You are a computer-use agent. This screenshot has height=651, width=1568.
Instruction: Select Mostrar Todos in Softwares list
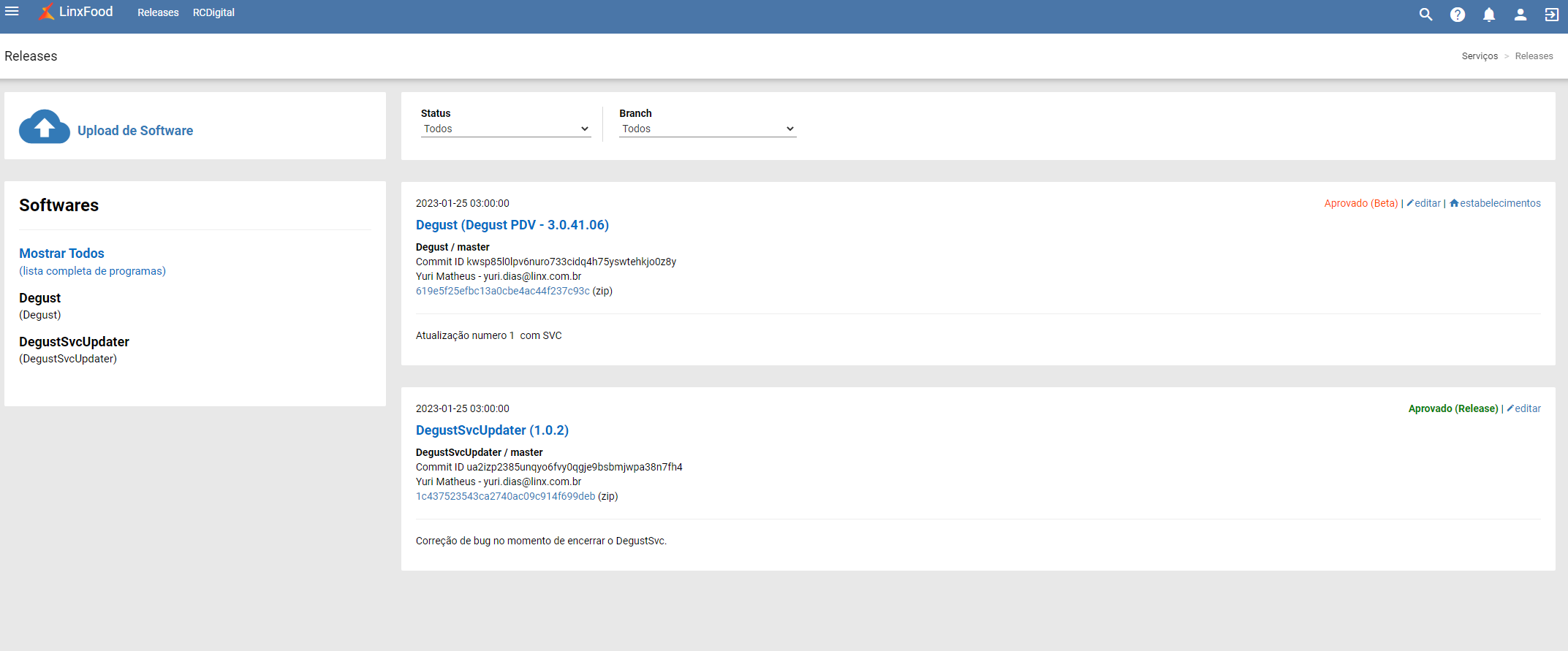pyautogui.click(x=61, y=254)
